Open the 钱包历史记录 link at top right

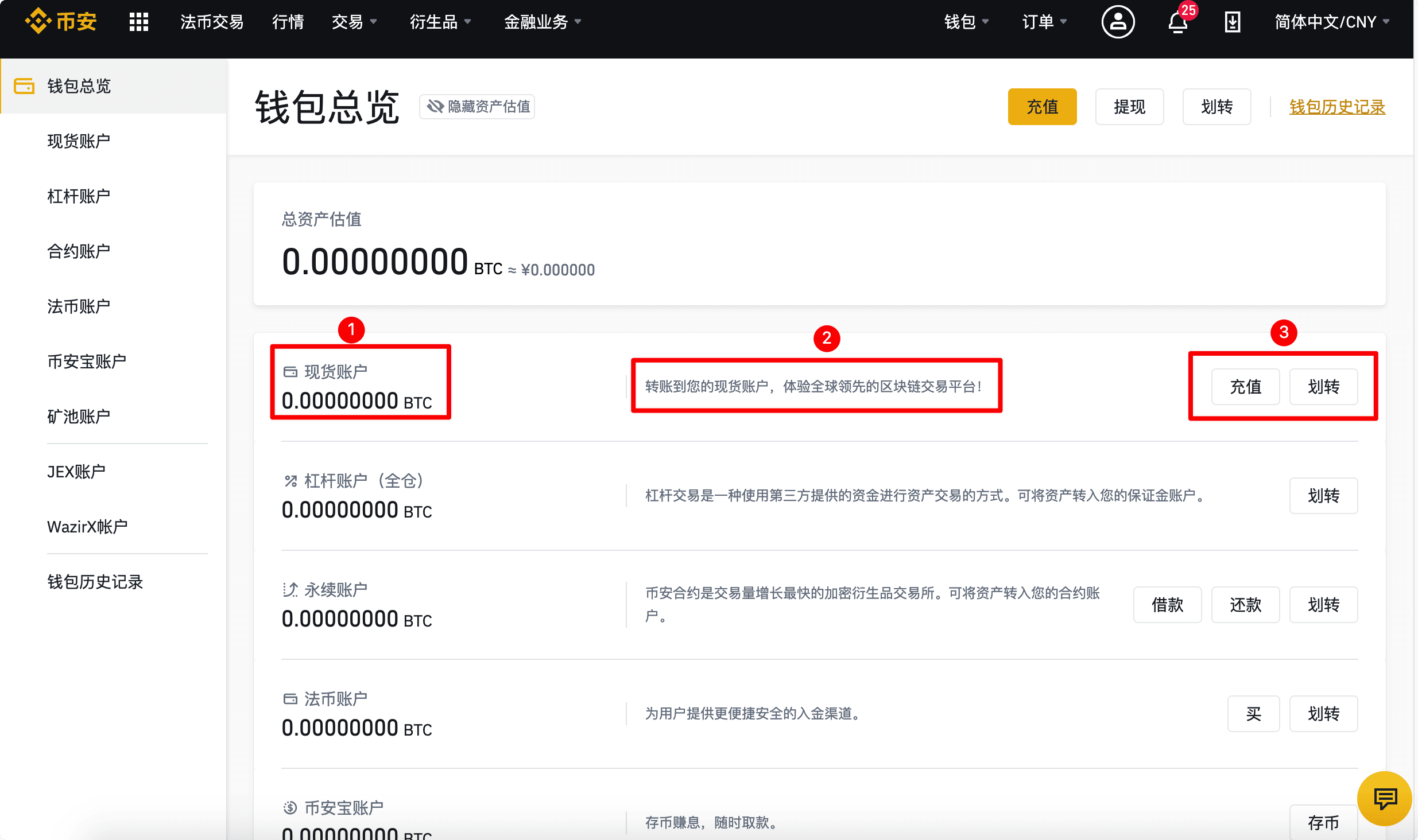1338,107
